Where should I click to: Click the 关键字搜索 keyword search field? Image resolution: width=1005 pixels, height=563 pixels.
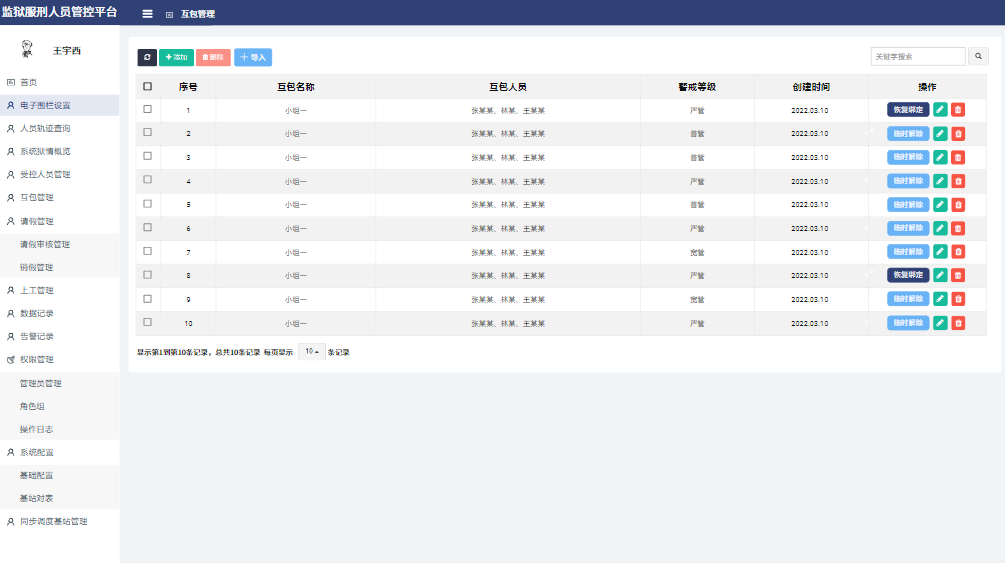[x=917, y=57]
